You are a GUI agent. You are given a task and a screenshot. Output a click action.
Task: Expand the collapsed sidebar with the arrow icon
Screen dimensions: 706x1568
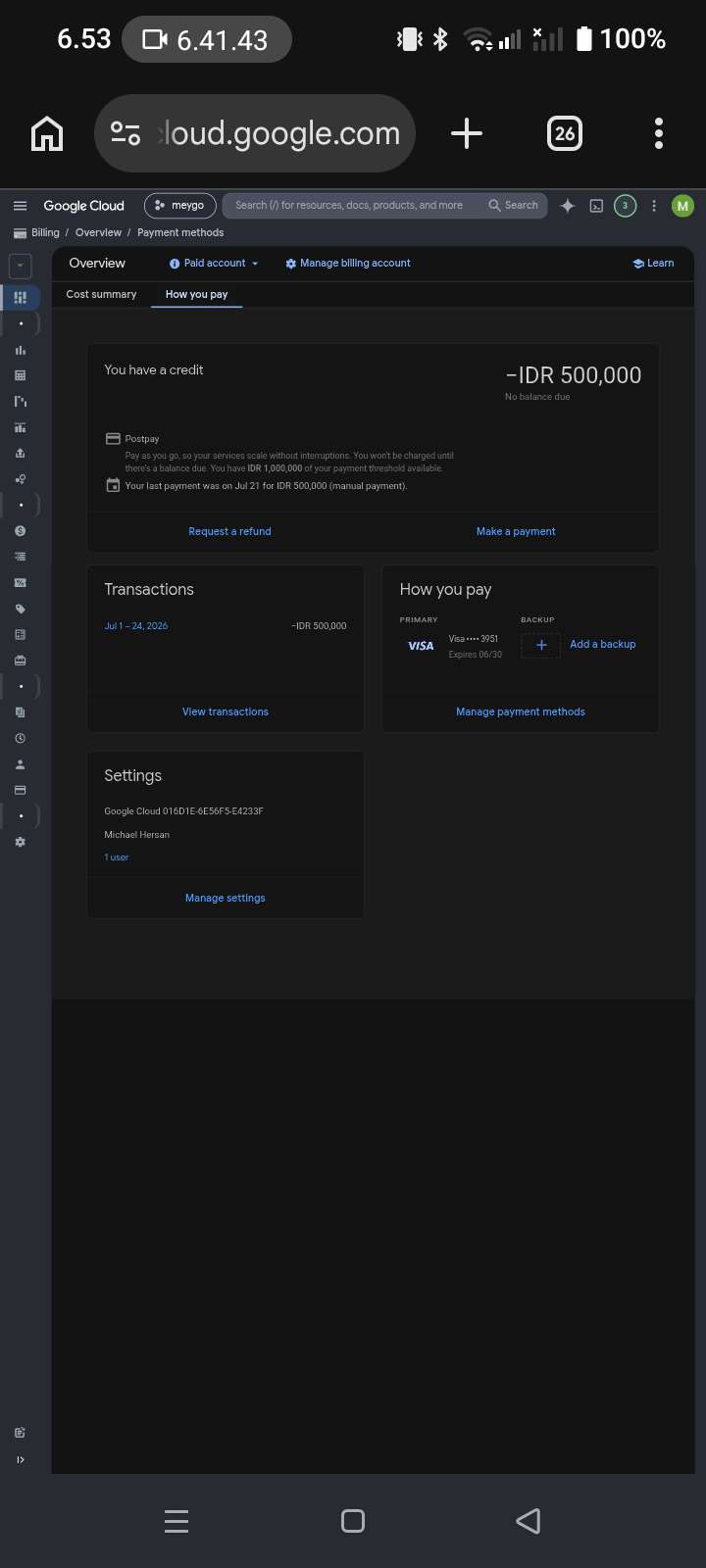pyautogui.click(x=21, y=1459)
